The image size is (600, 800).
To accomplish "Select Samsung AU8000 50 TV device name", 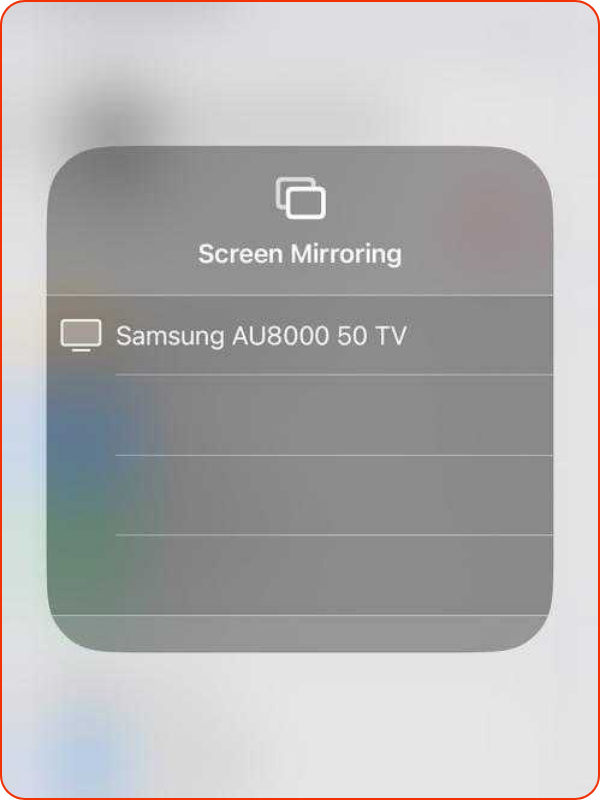I will point(261,336).
